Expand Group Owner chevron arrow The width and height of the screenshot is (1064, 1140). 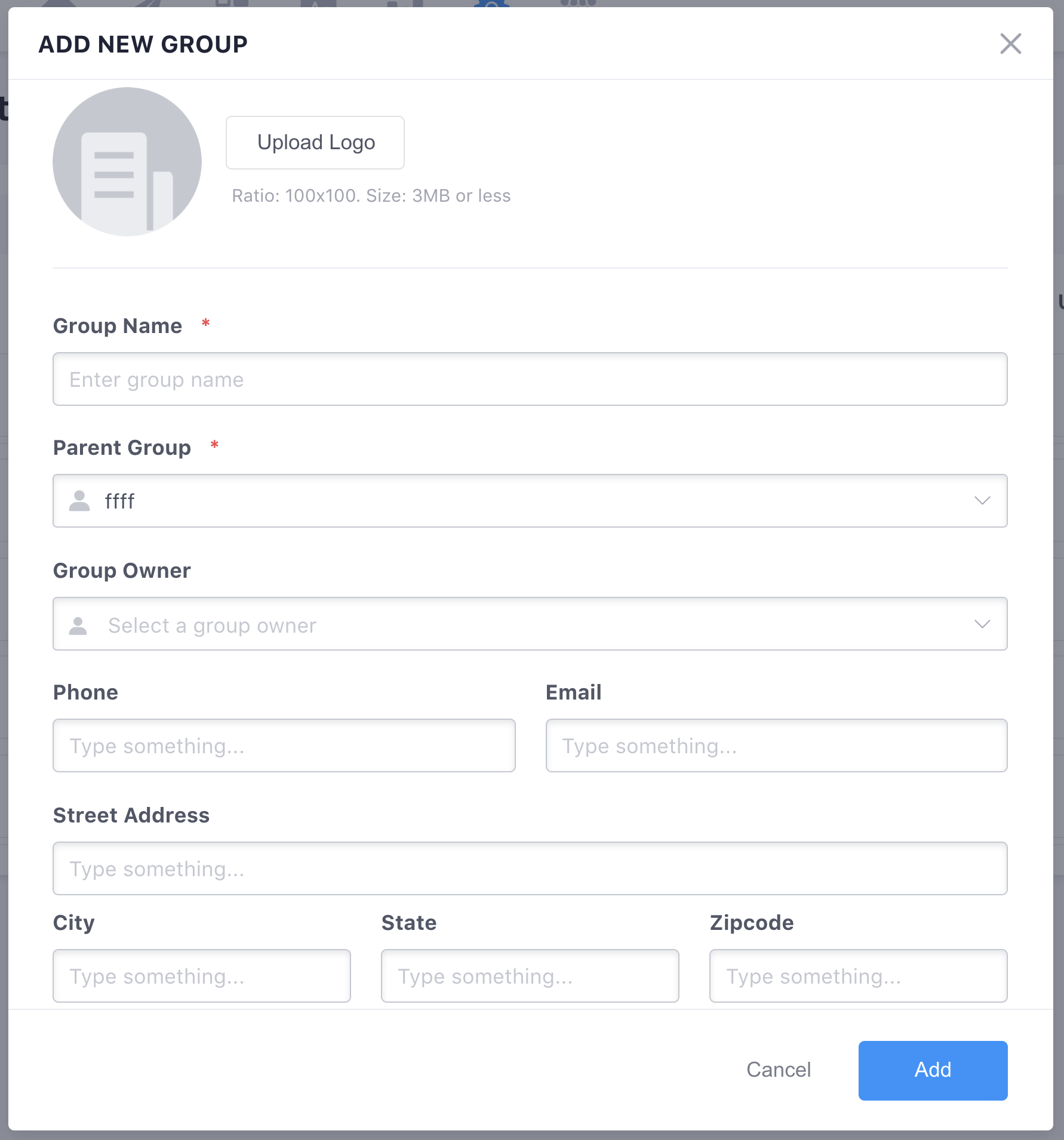click(982, 624)
